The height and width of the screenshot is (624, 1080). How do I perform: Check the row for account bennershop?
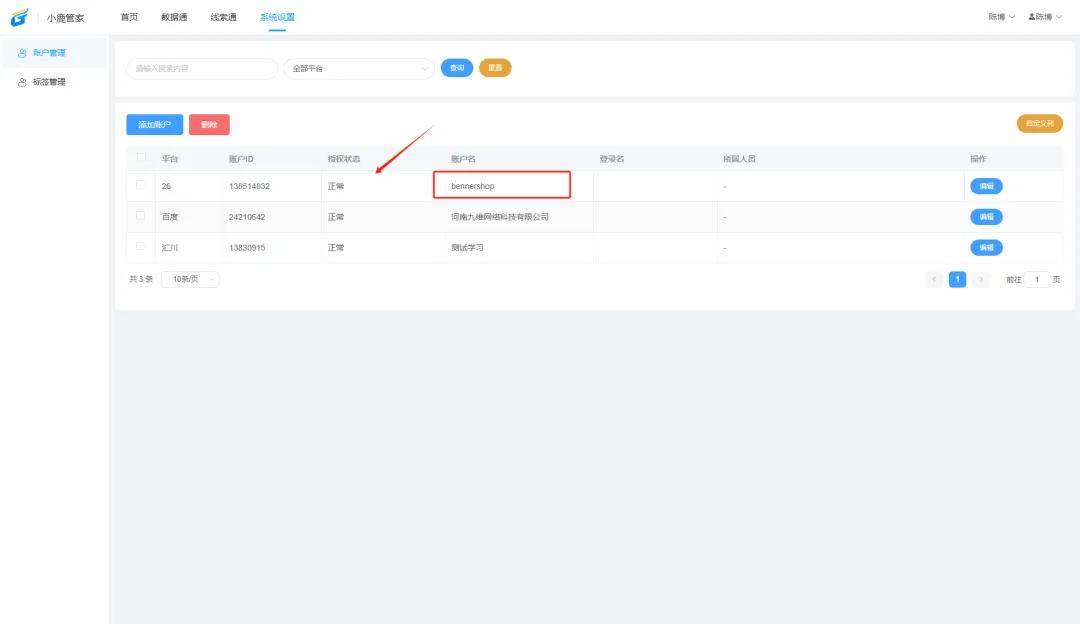pos(141,185)
